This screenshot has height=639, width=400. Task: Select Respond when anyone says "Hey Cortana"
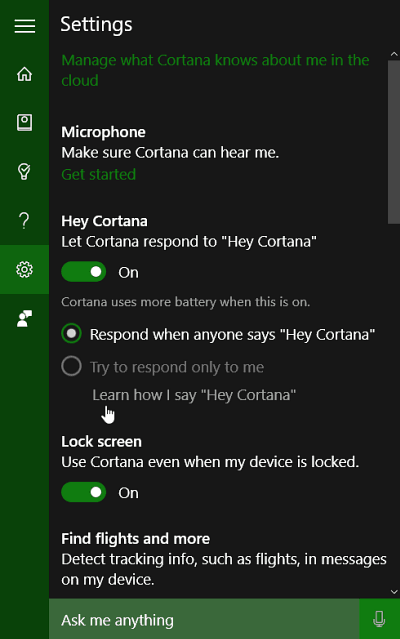pos(218,334)
